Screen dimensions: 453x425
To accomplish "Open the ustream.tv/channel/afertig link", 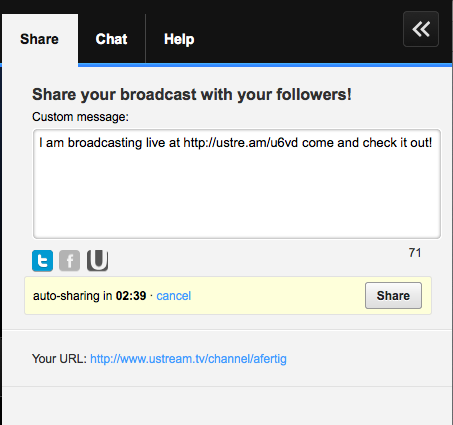I will click(188, 359).
